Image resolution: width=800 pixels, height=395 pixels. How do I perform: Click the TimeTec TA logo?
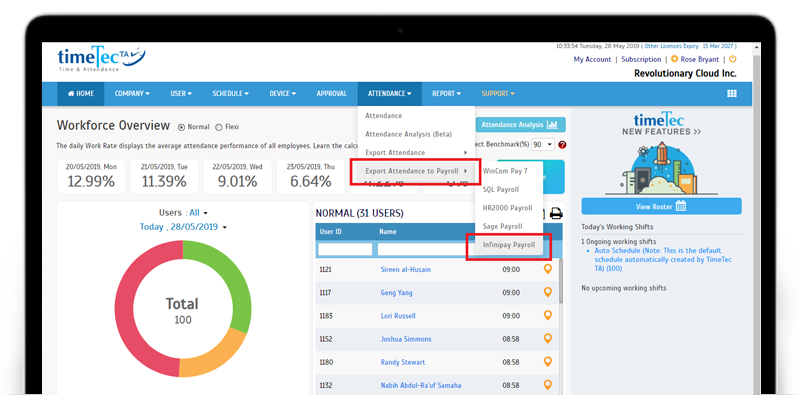coord(101,59)
